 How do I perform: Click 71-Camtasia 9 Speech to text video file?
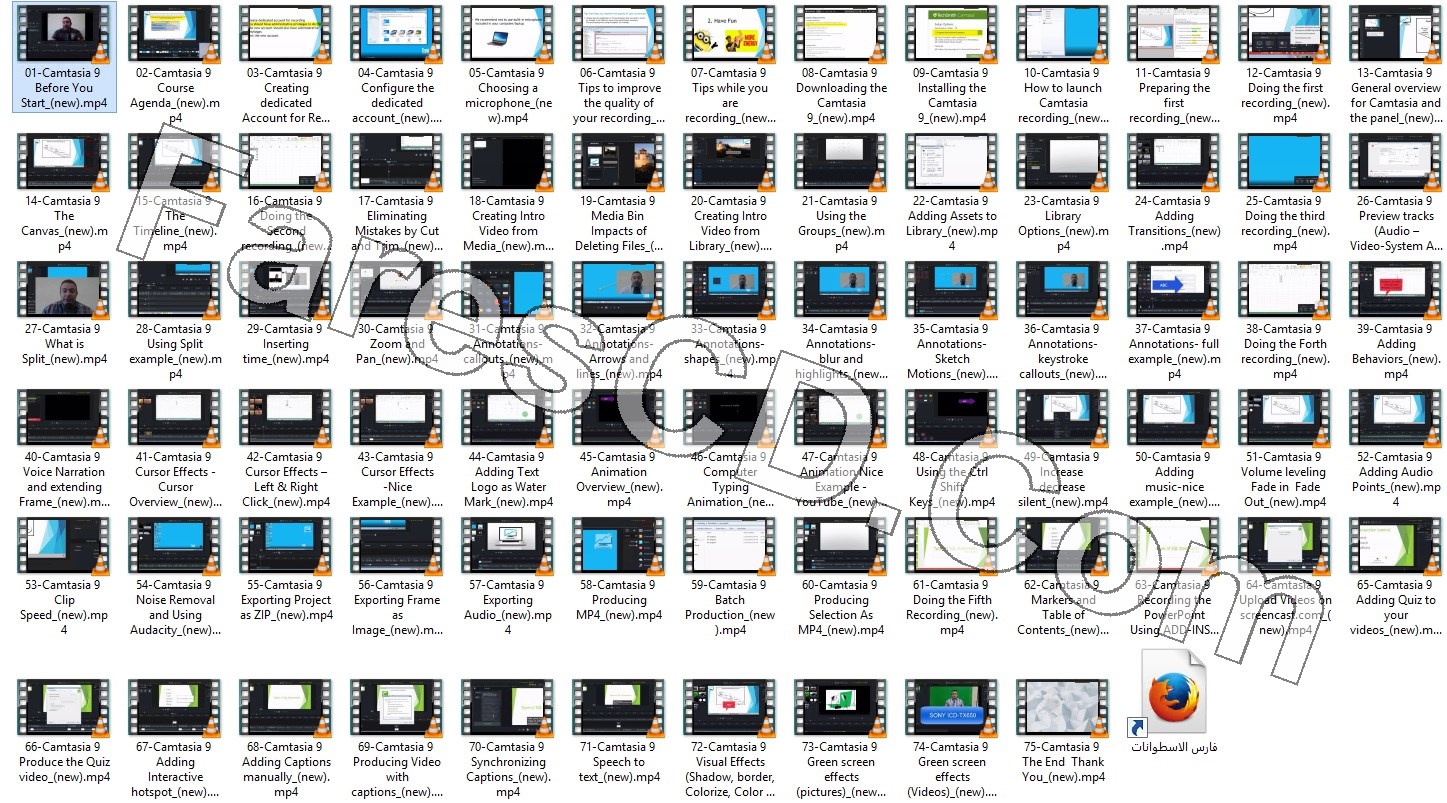click(619, 731)
